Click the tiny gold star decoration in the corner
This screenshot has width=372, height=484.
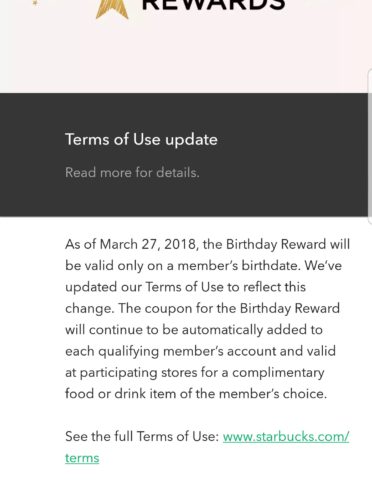(x=35, y=3)
